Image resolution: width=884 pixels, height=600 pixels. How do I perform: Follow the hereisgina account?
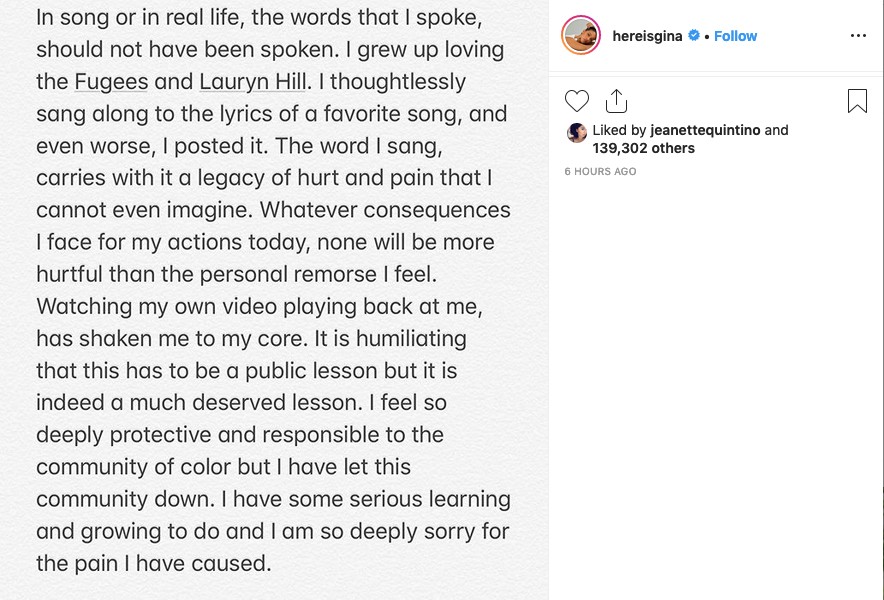(x=735, y=36)
